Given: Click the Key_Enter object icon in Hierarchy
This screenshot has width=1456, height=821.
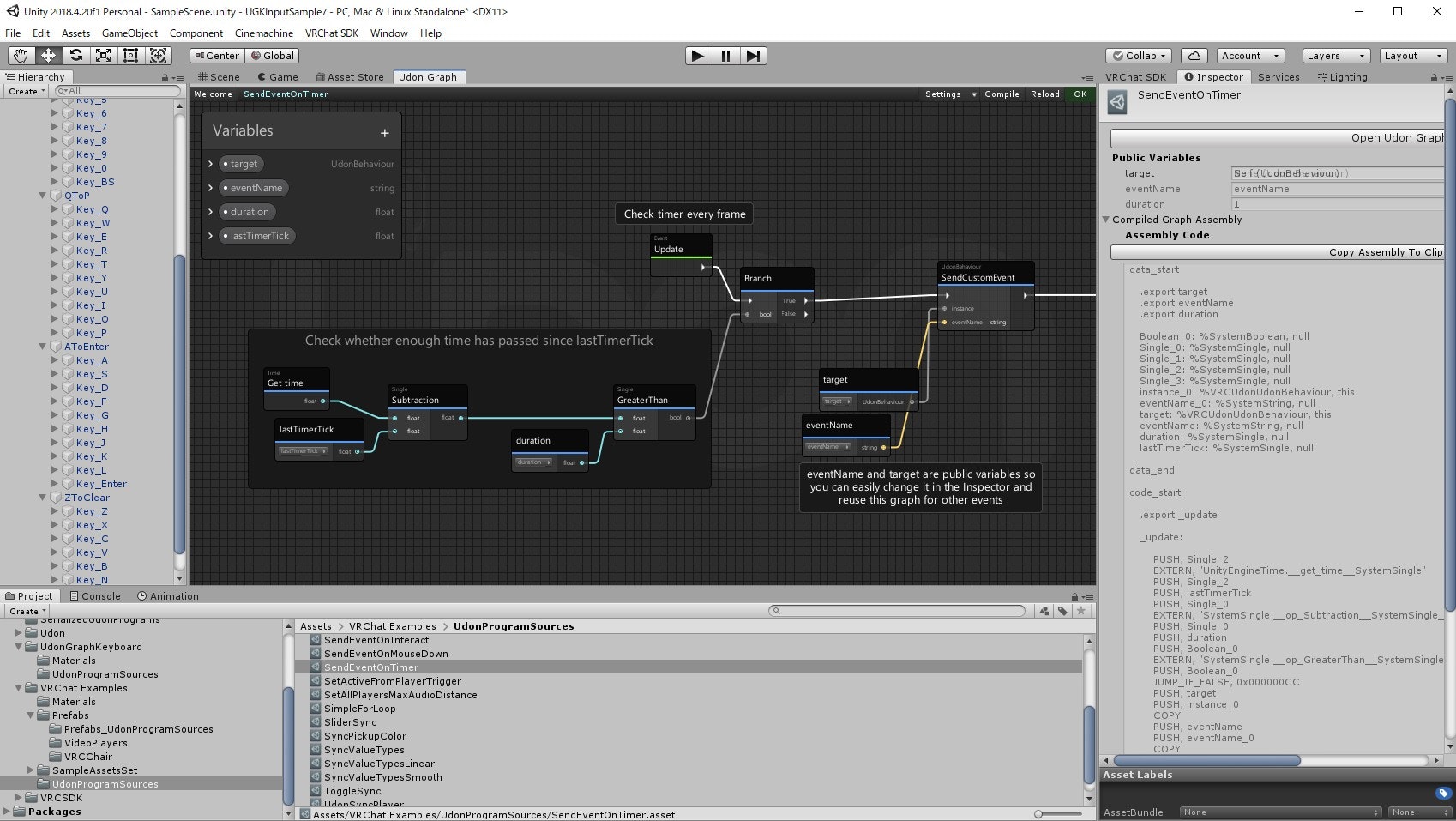Looking at the screenshot, I should (x=68, y=484).
